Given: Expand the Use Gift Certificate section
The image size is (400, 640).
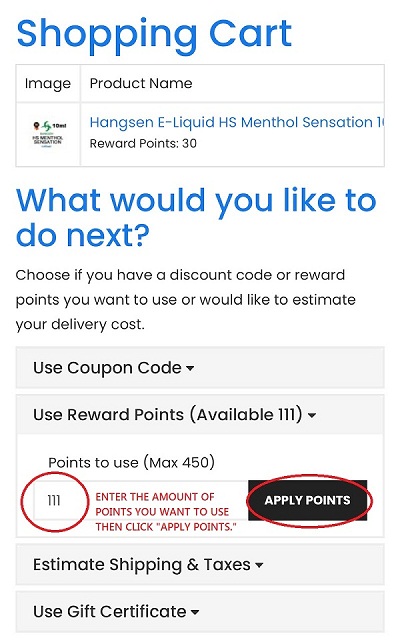Looking at the screenshot, I should pos(200,611).
